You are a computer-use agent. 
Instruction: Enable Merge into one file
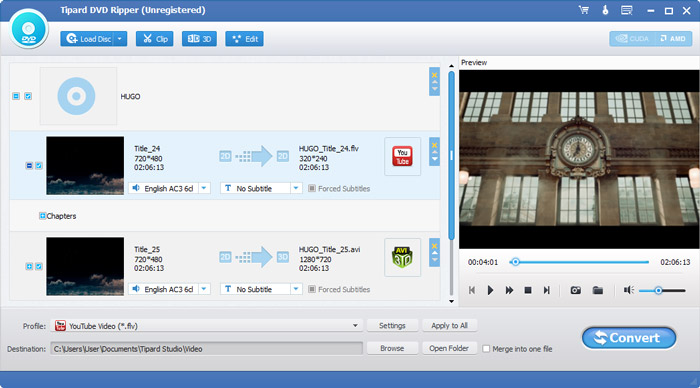tap(486, 349)
